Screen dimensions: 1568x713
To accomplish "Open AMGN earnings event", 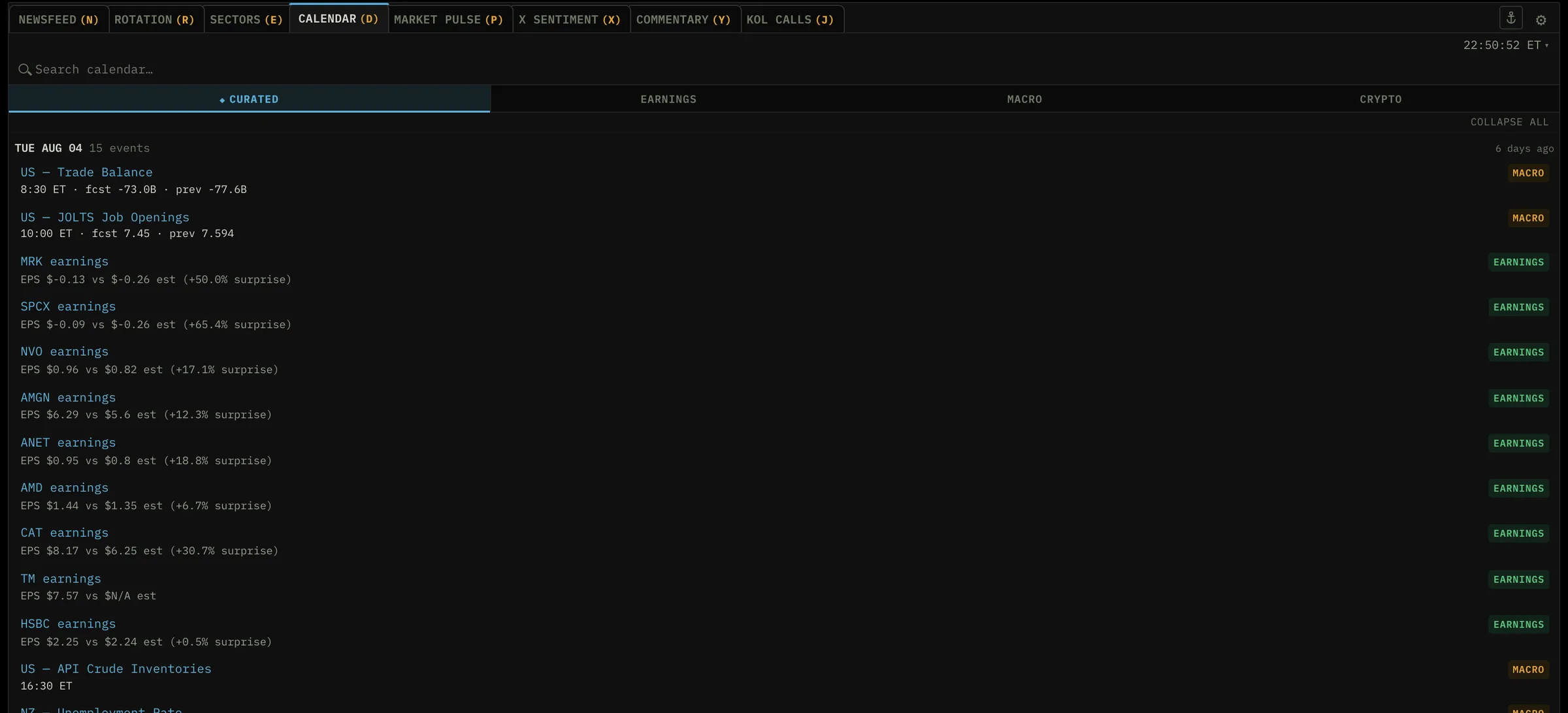I will pyautogui.click(x=68, y=398).
